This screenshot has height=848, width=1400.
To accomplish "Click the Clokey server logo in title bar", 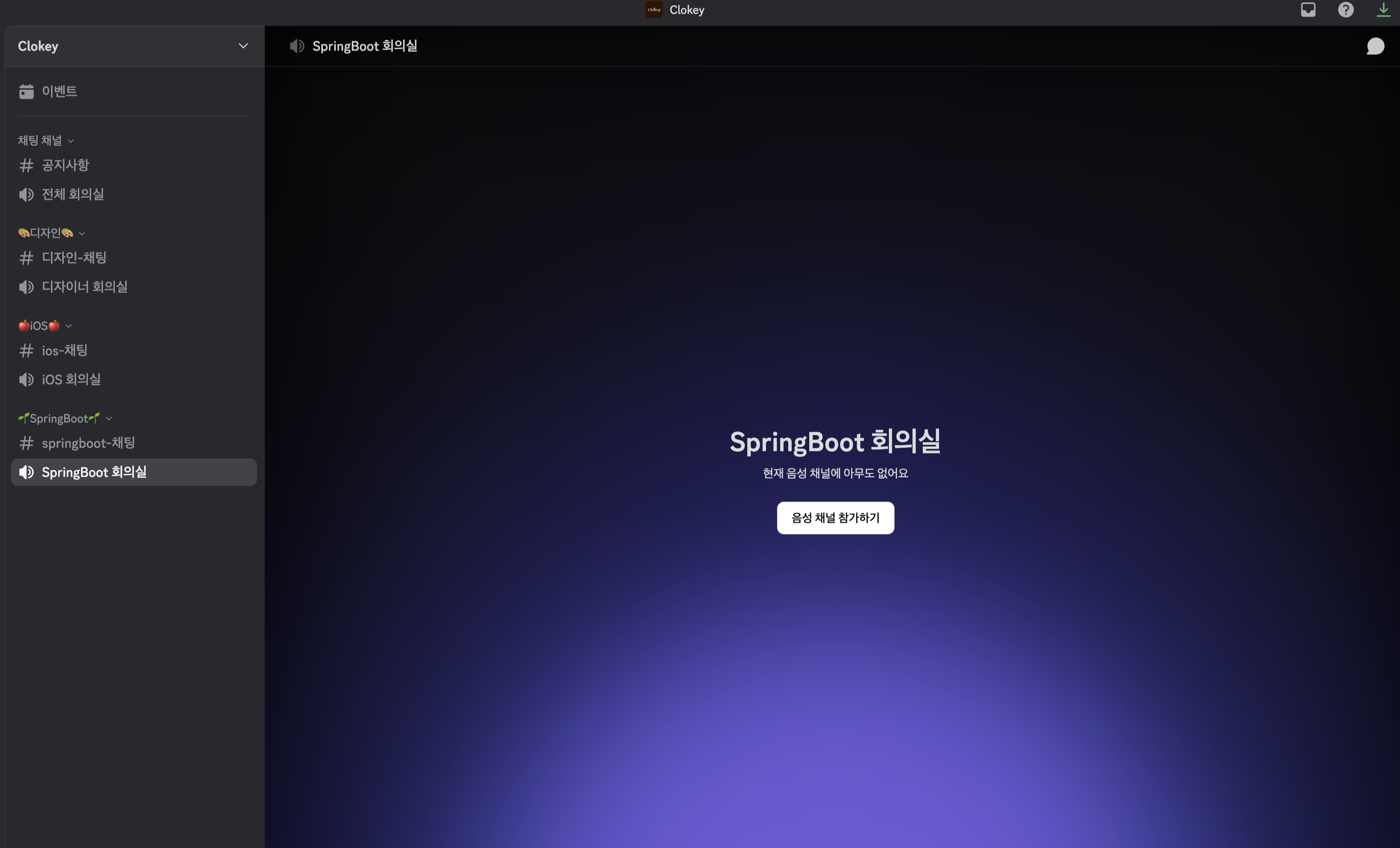I will click(x=653, y=10).
